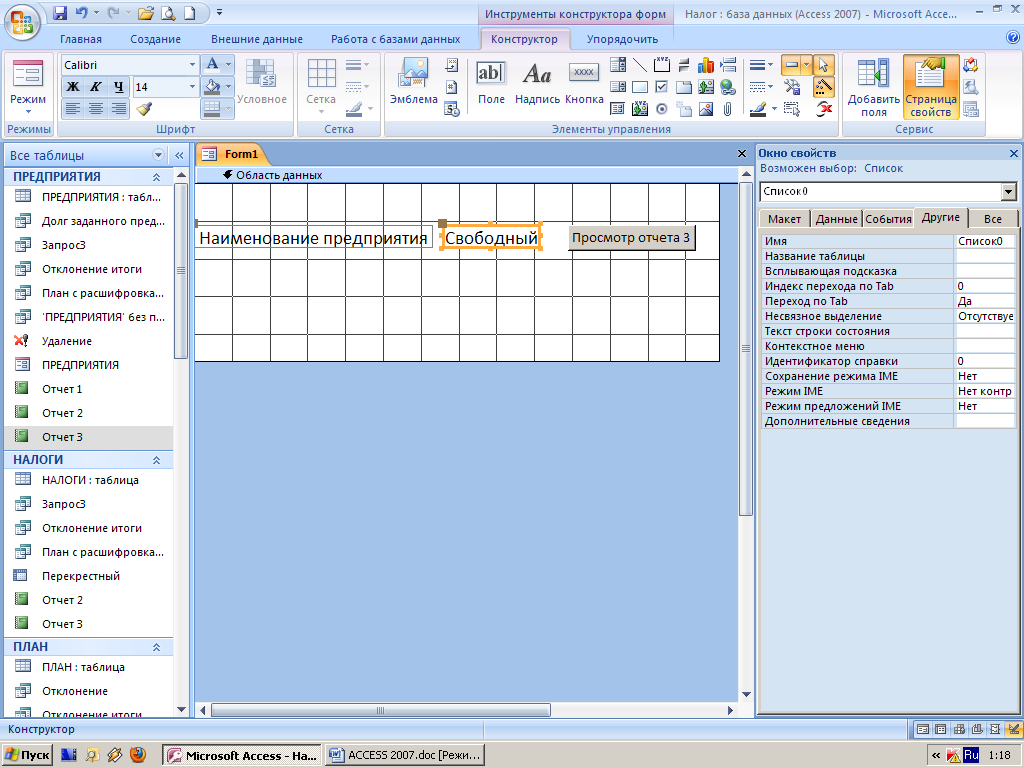Select the rectangle control tool
Viewport: 1024px width, 768px height.
coord(640,87)
